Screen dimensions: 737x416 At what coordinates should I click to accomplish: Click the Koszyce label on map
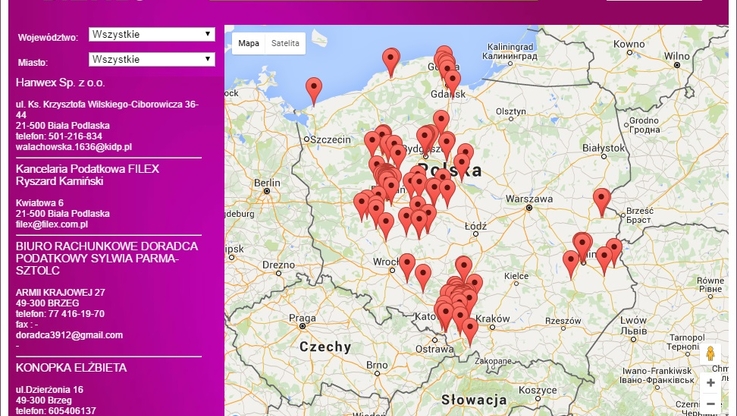pyautogui.click(x=538, y=390)
